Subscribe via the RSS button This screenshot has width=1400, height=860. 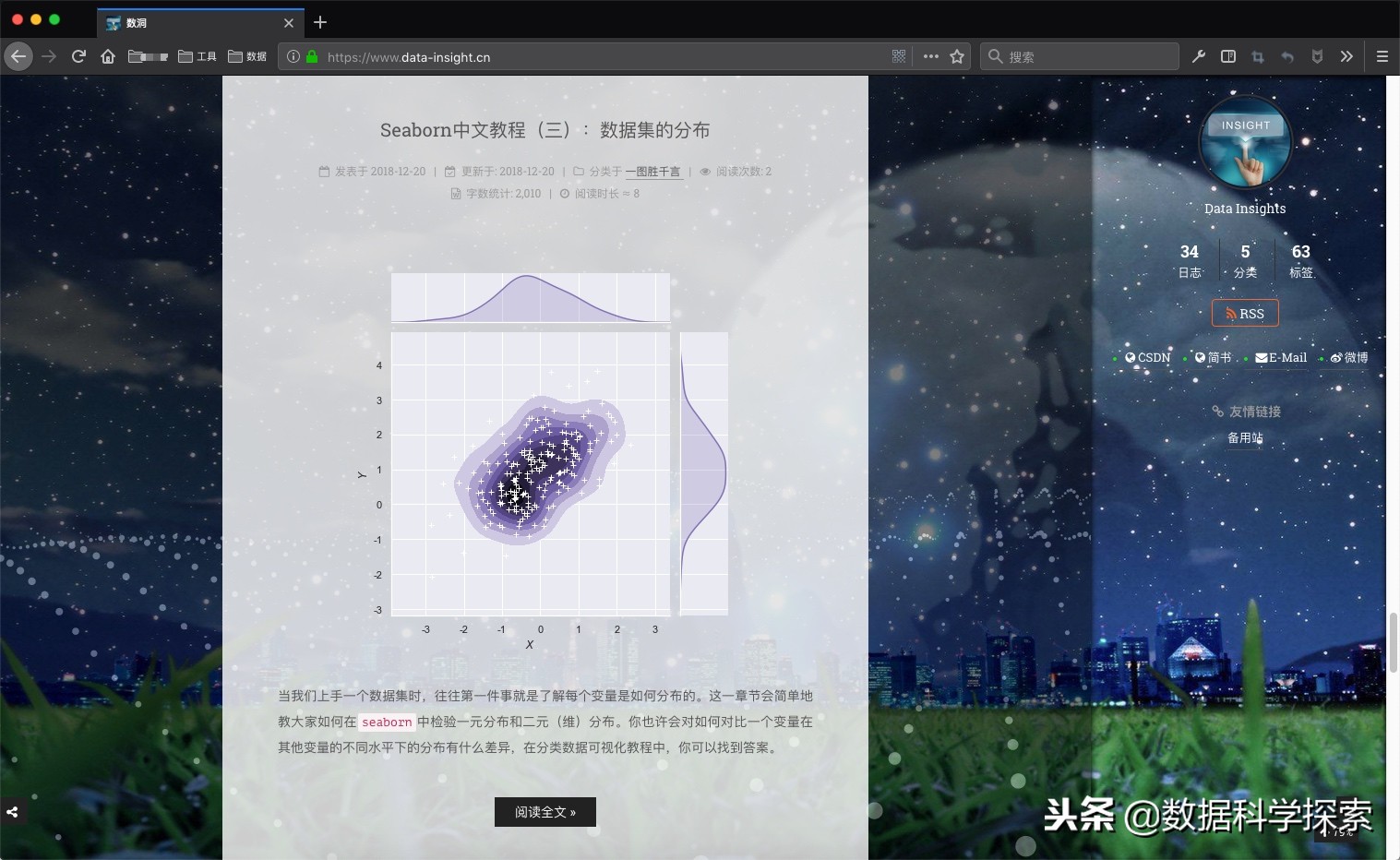(1245, 314)
